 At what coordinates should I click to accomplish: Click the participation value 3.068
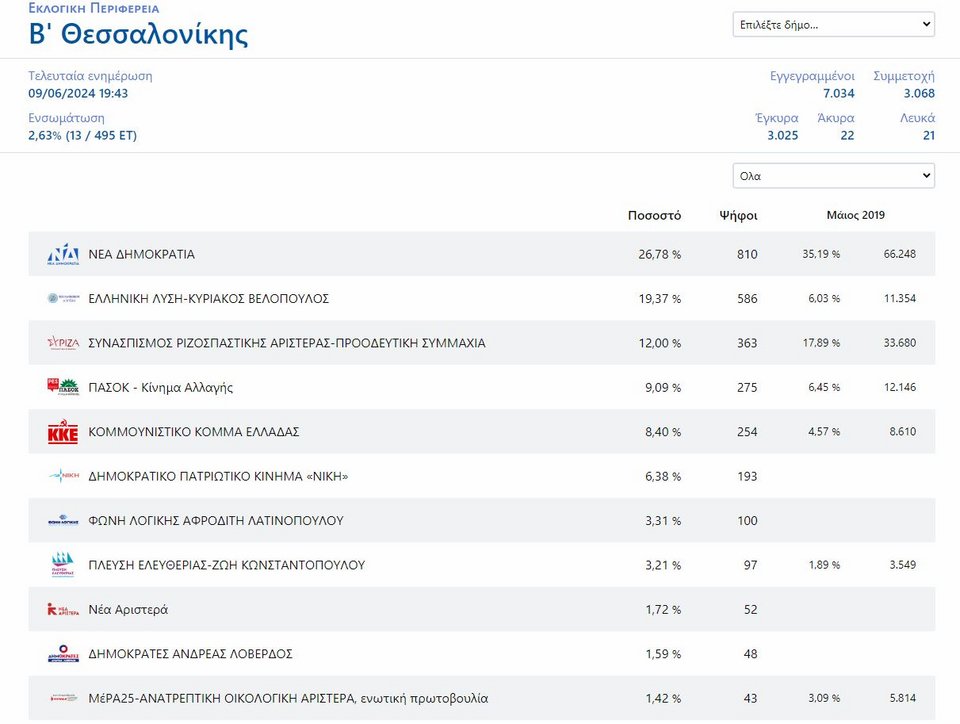point(919,93)
